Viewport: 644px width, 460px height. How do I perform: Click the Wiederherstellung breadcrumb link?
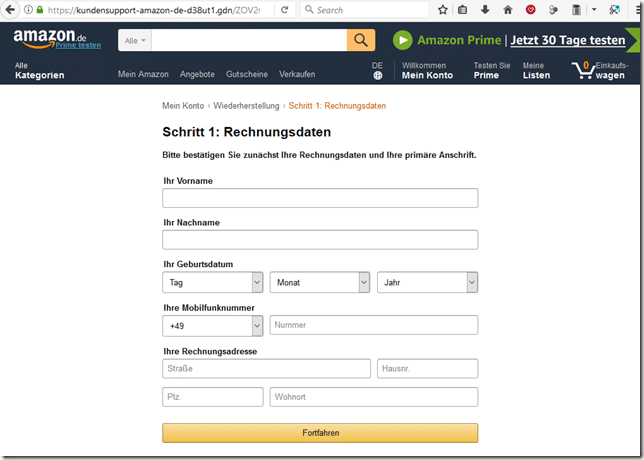point(246,106)
